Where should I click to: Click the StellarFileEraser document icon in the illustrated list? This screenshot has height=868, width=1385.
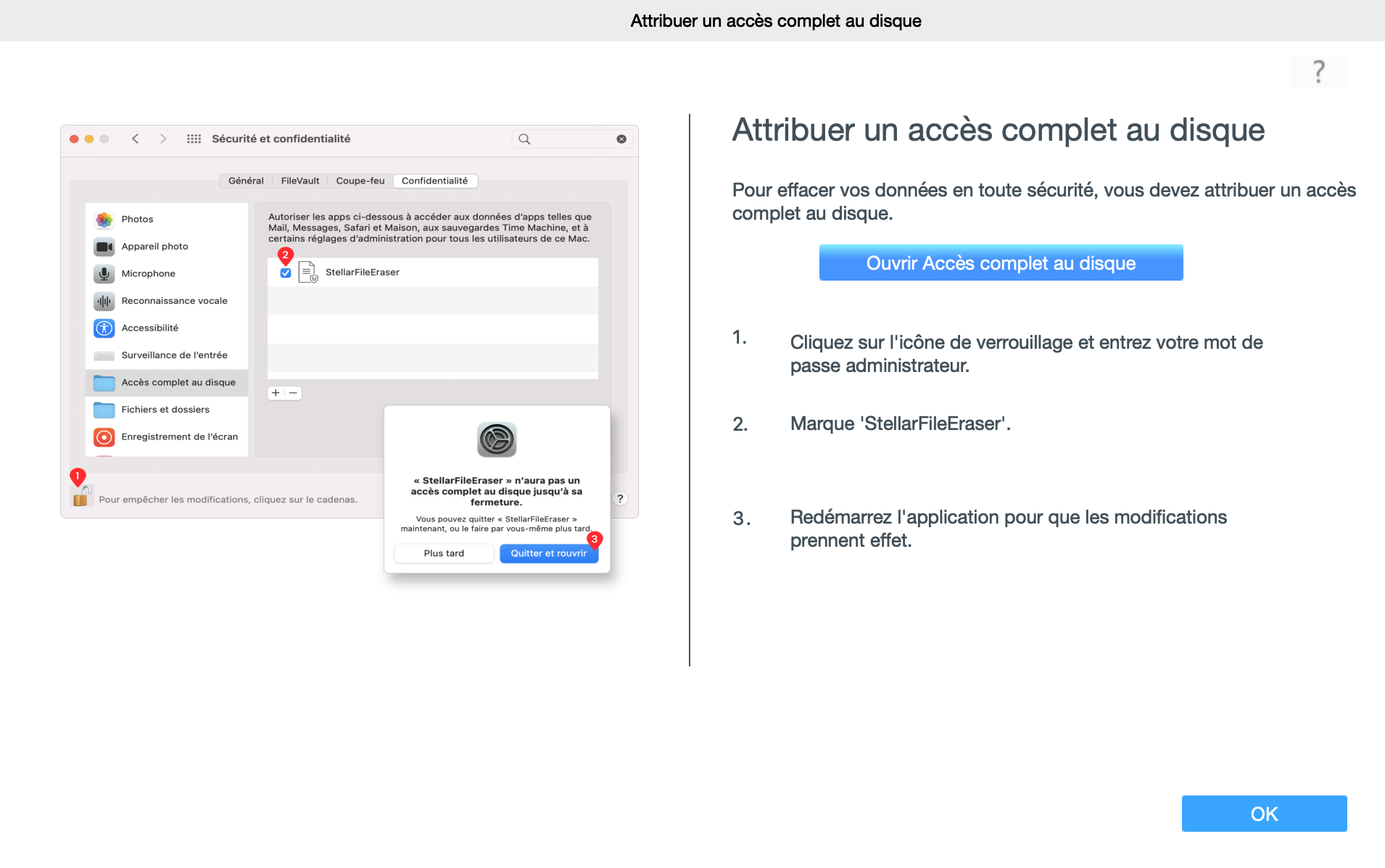(308, 272)
